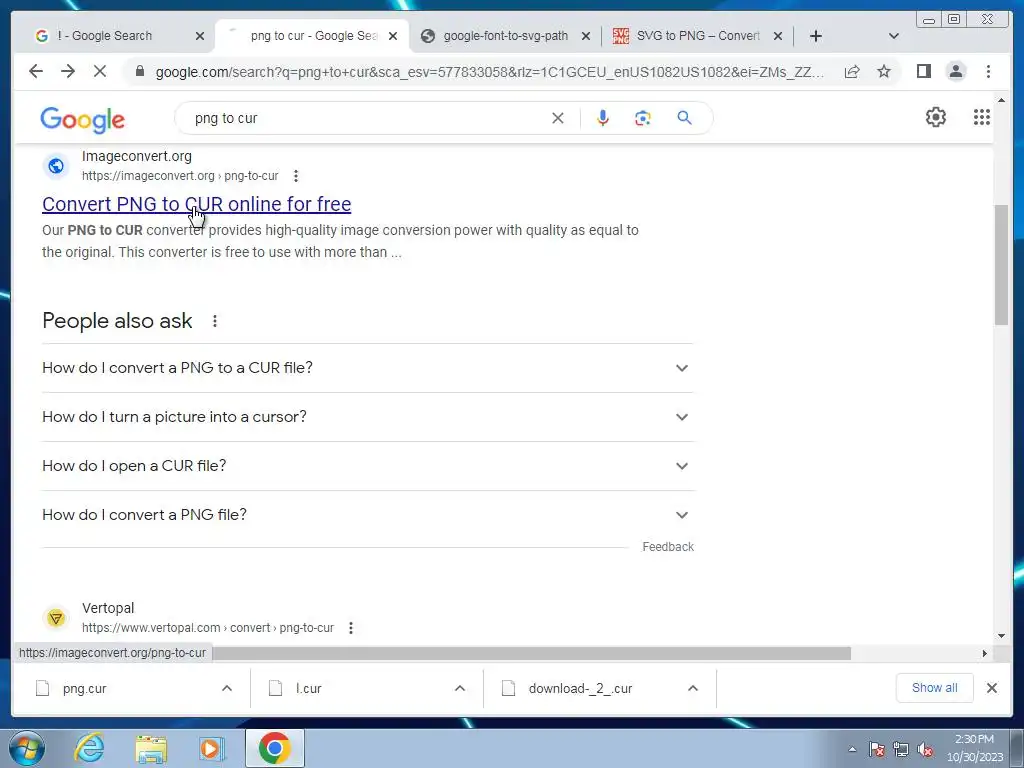Screen dimensions: 1024x768
Task: Expand 'How do I convert a PNG to a CUR file?'
Action: tap(367, 368)
